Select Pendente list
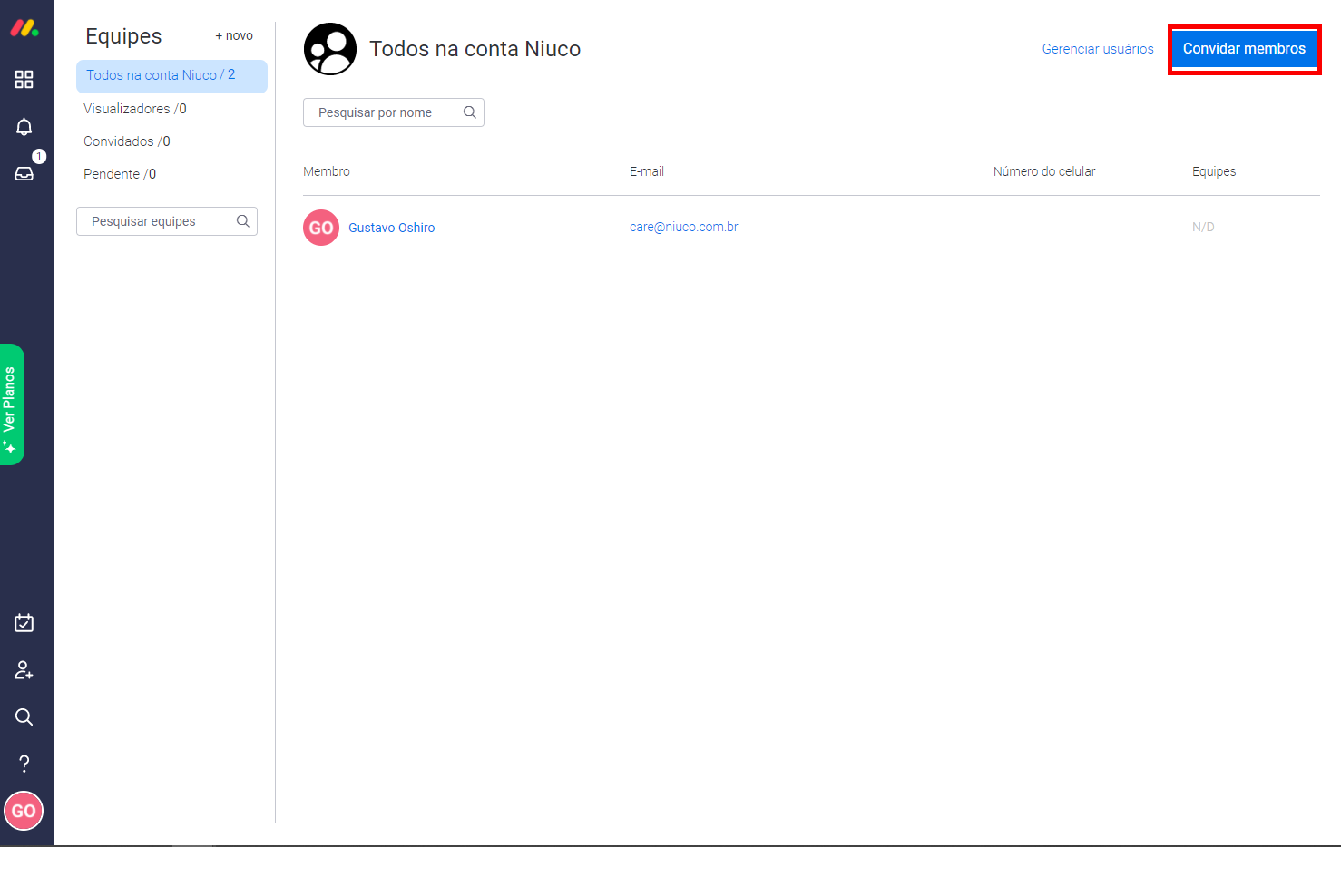 pyautogui.click(x=120, y=174)
